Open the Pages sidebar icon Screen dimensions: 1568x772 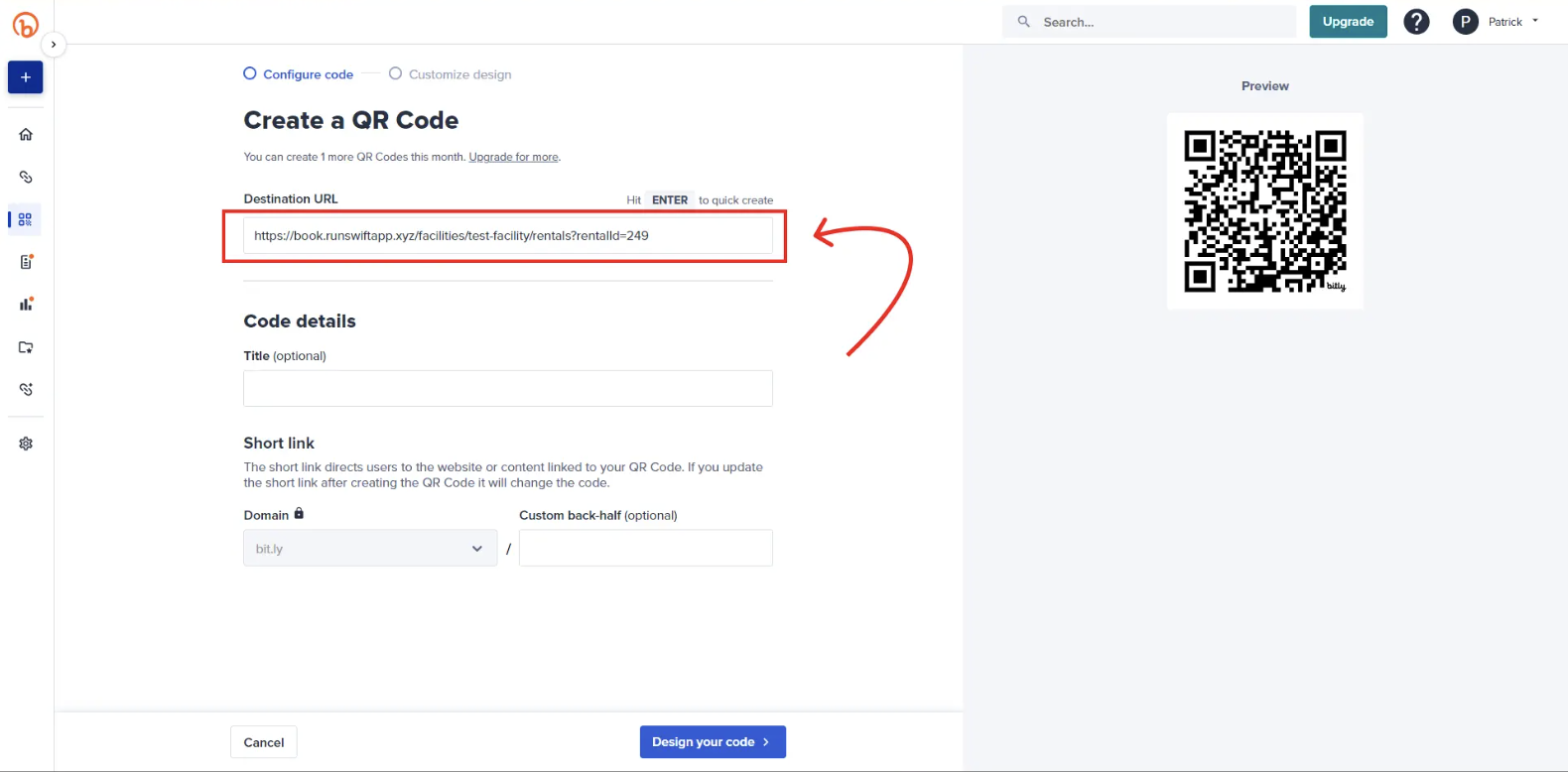coord(26,262)
